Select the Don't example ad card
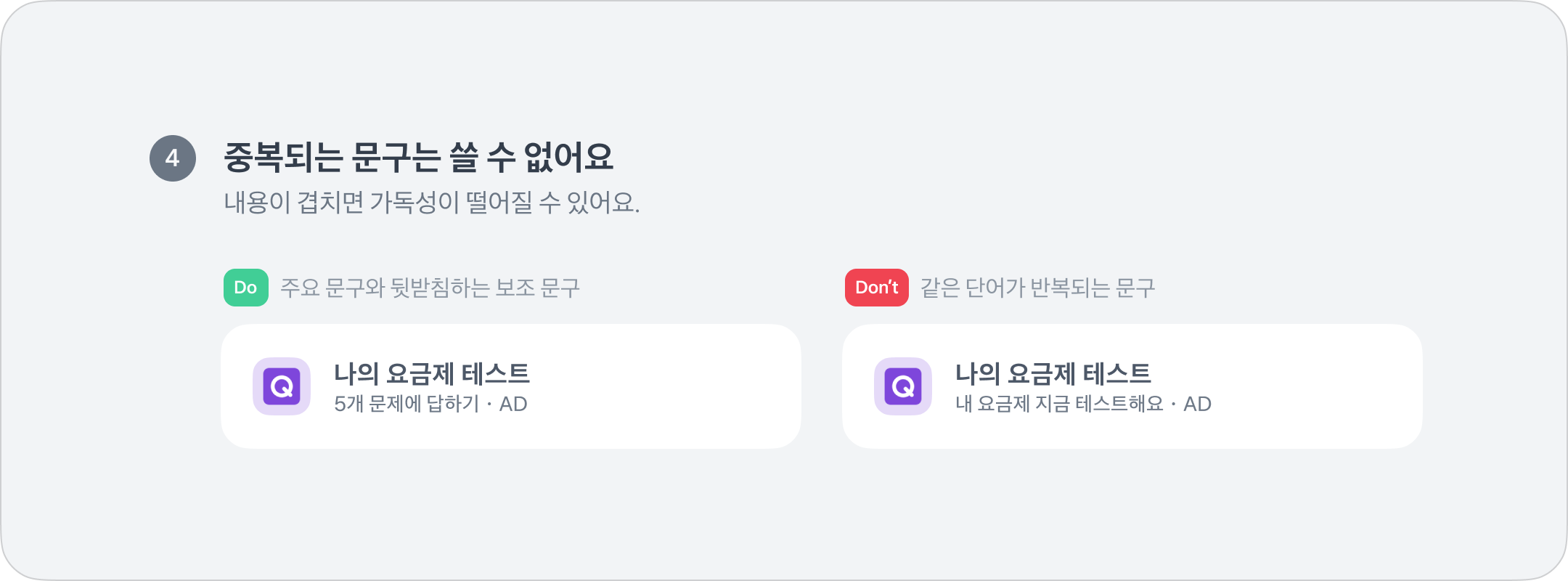 [x=1307, y=386]
